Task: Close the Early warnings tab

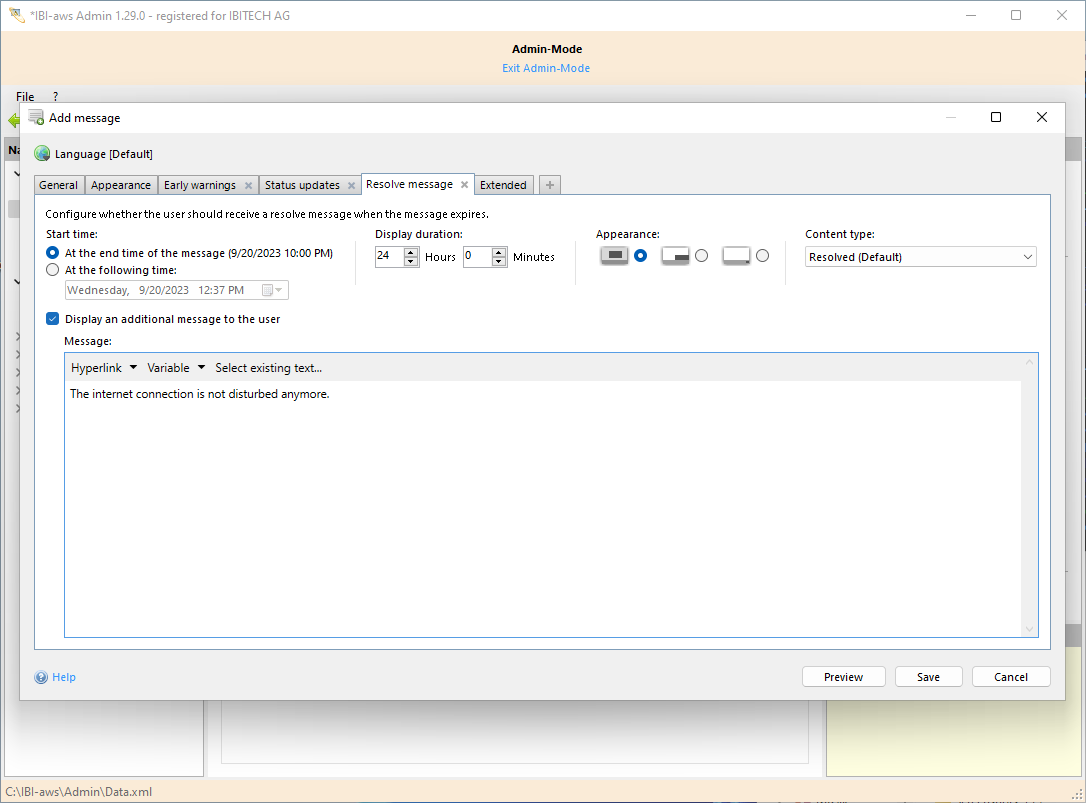Action: tap(248, 185)
